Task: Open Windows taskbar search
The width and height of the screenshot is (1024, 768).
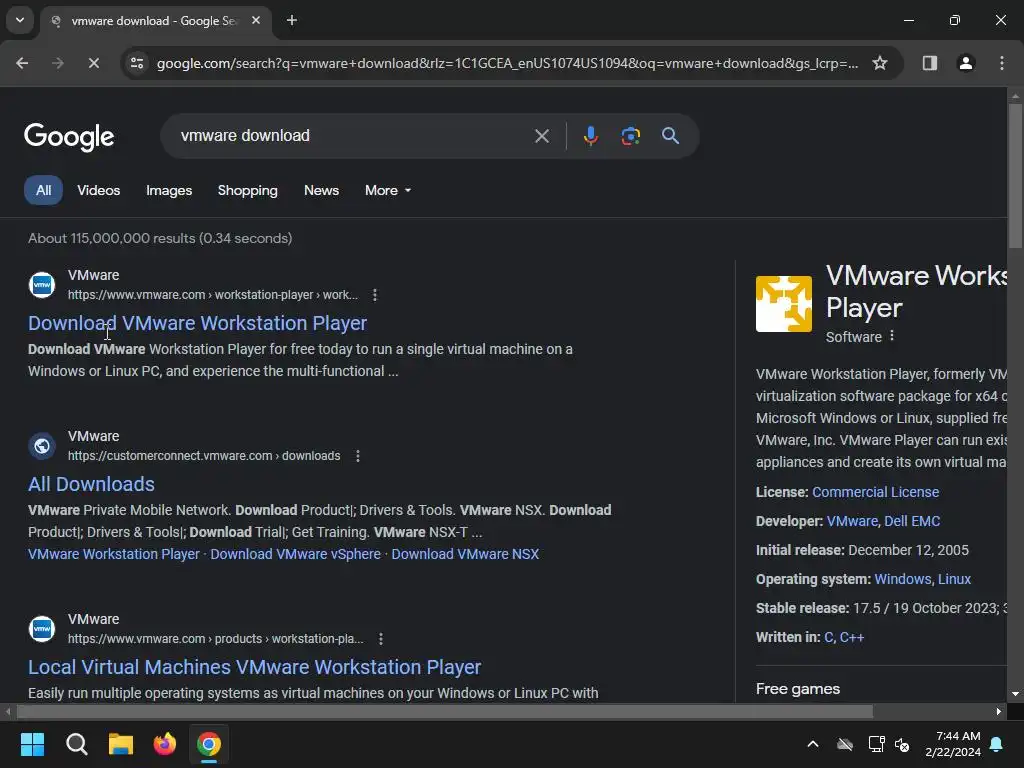Action: point(76,744)
